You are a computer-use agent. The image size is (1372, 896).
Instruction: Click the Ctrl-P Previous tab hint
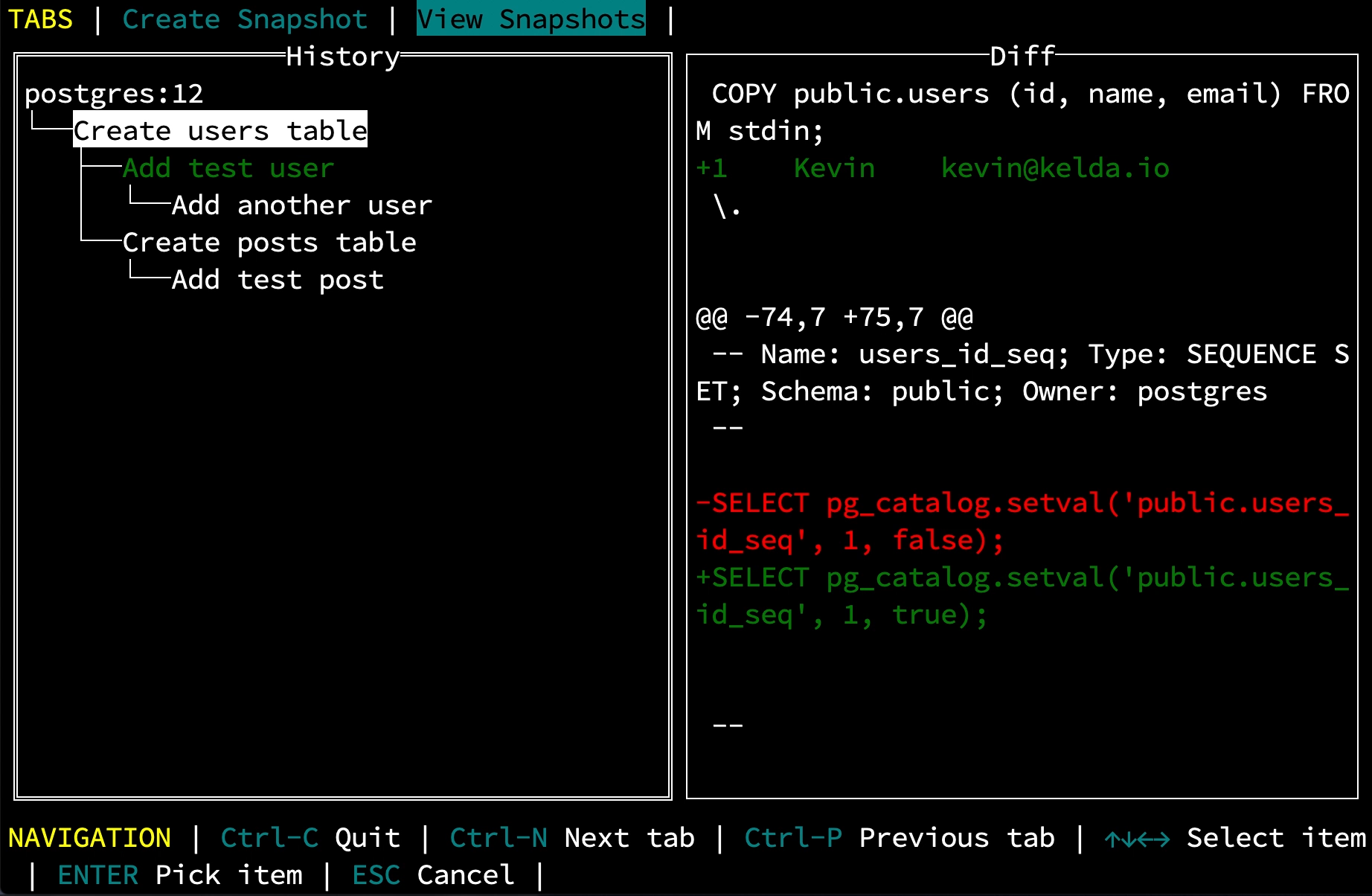(899, 838)
